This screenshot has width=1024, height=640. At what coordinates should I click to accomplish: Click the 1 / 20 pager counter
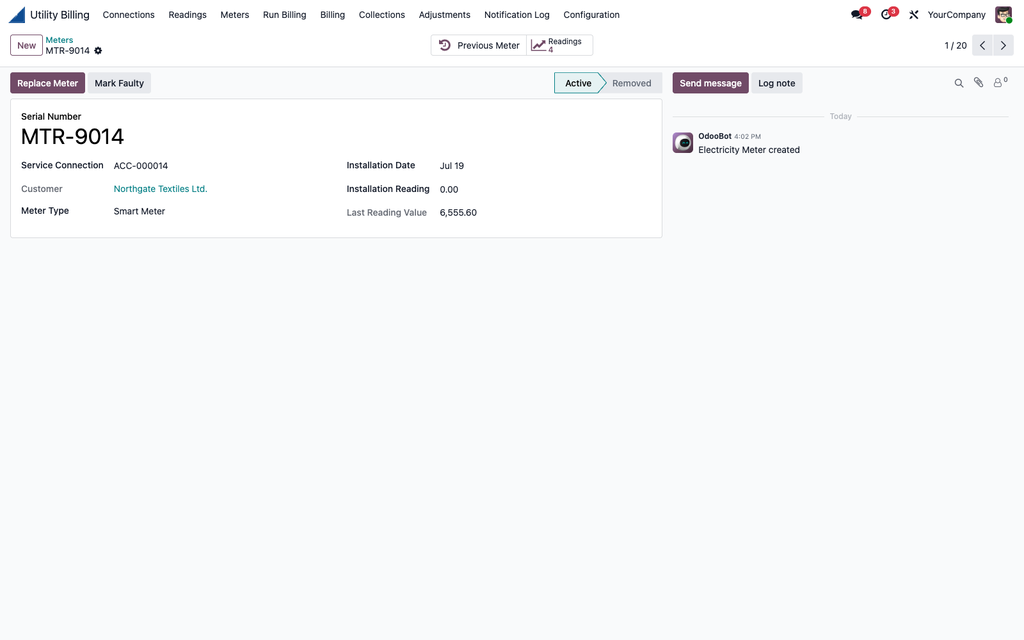click(955, 46)
